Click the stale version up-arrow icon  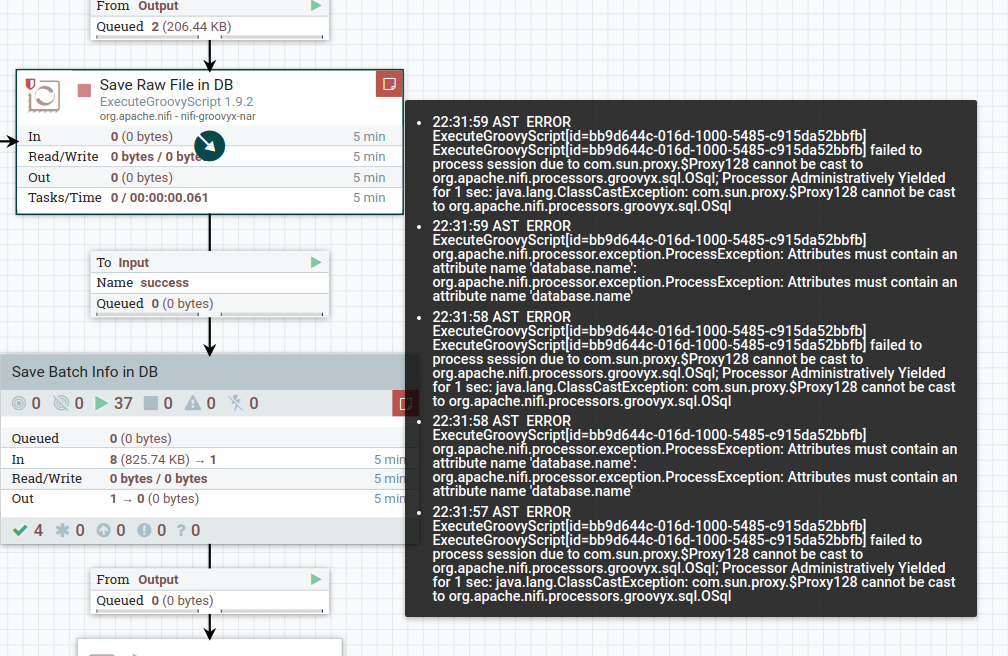pyautogui.click(x=104, y=530)
